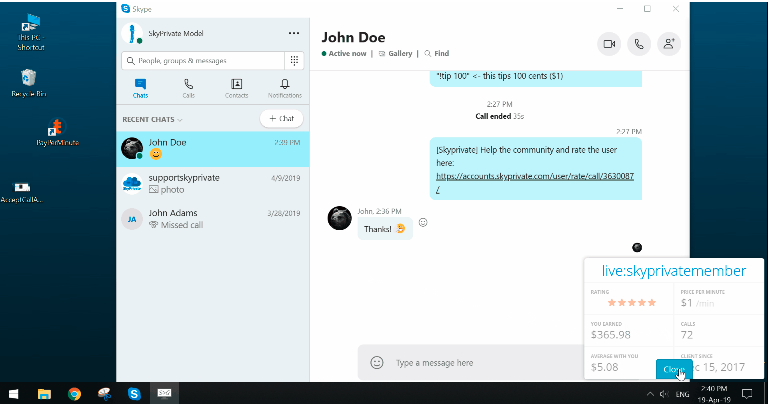
Task: Open the John Adams conversation
Action: (213, 219)
